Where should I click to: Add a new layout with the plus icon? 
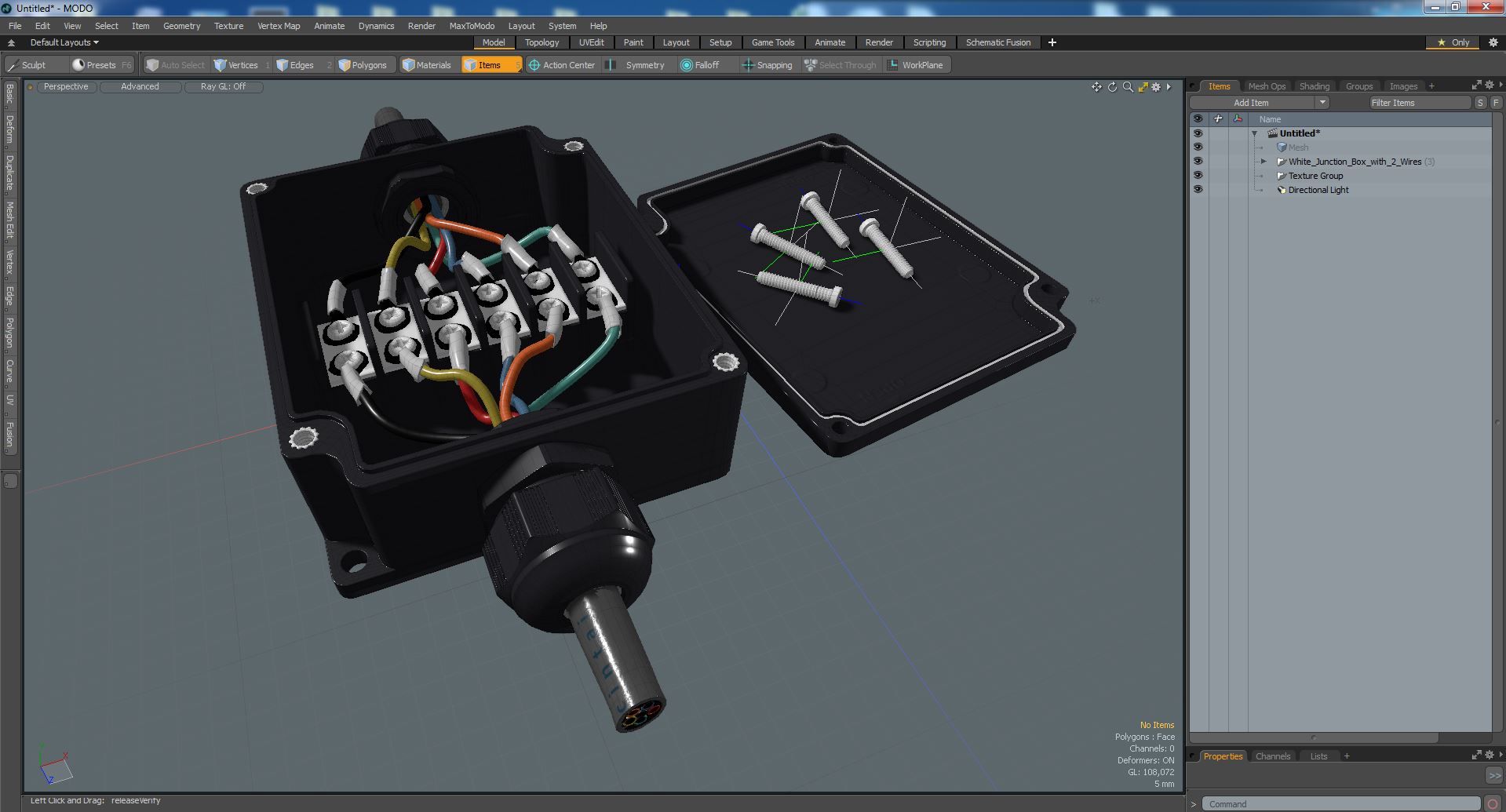click(1052, 42)
